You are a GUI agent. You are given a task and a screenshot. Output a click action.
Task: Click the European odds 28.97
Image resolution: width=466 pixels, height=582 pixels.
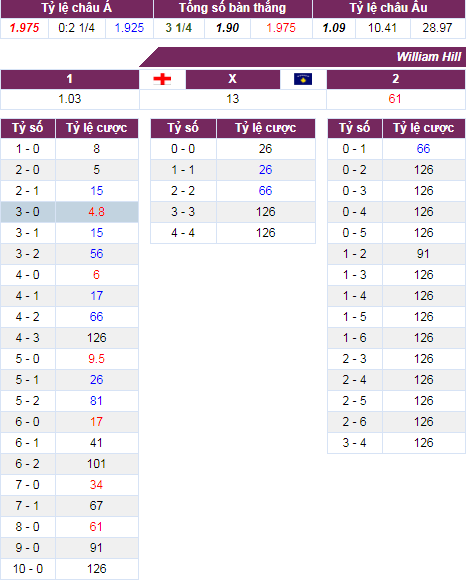click(437, 28)
